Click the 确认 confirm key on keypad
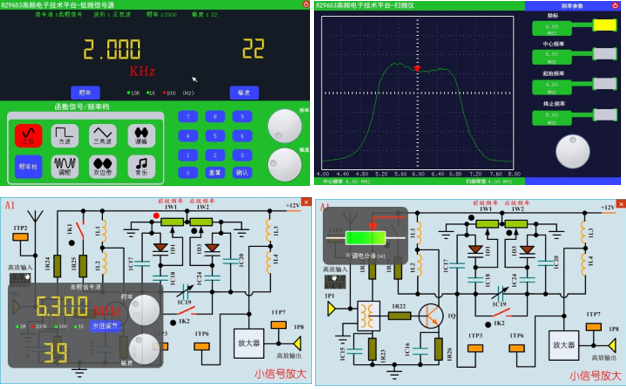Viewport: 626px width, 389px height. [242, 173]
